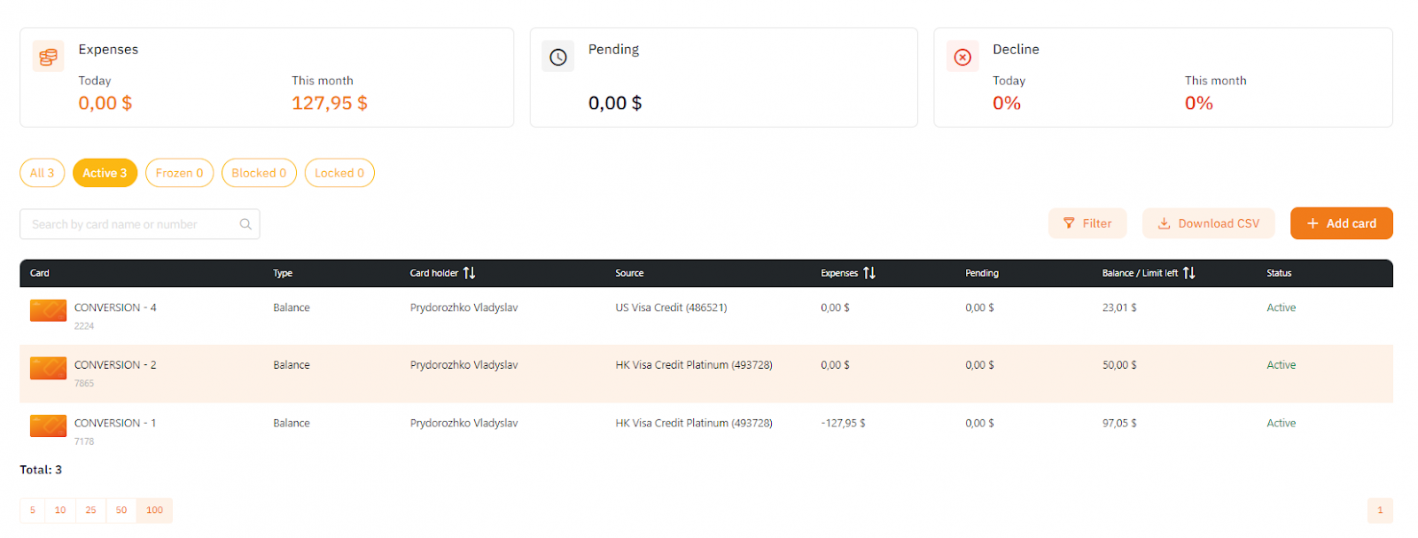The image size is (1418, 538).
Task: Sort by Card holder arrows icon
Action: (x=469, y=273)
